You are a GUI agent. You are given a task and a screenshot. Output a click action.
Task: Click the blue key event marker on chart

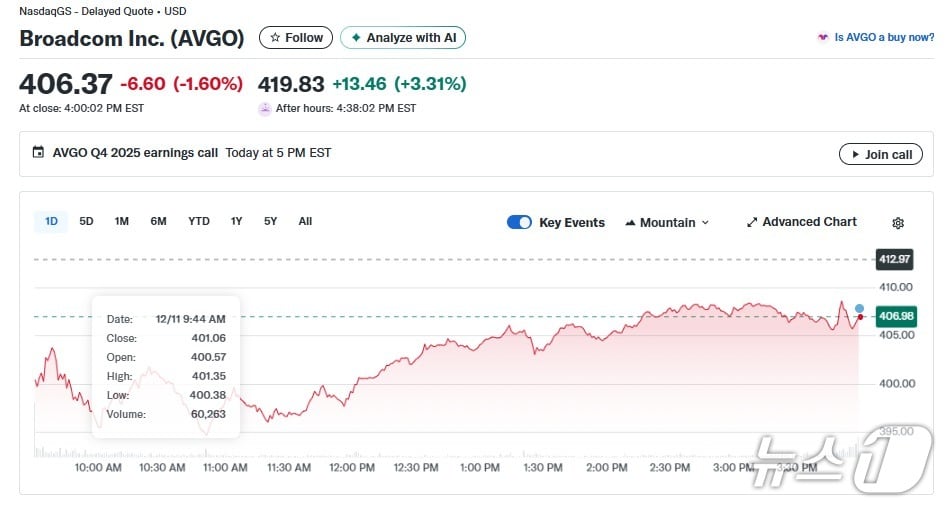(x=859, y=308)
